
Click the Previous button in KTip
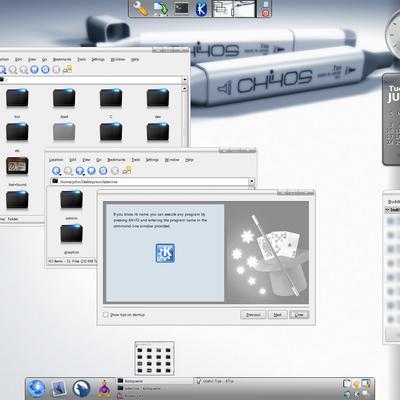(x=253, y=315)
